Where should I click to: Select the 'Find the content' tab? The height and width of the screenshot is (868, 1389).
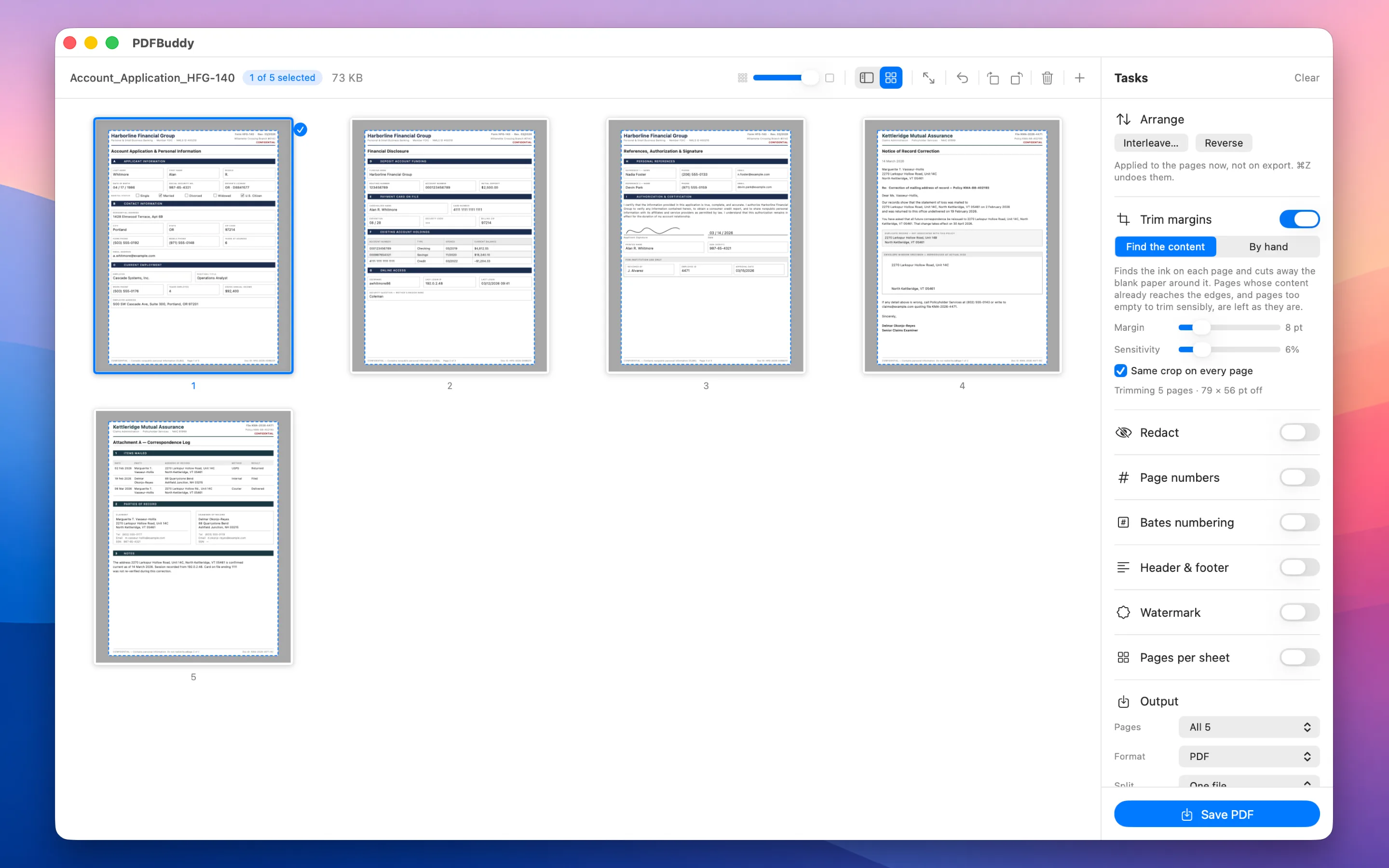tap(1165, 247)
